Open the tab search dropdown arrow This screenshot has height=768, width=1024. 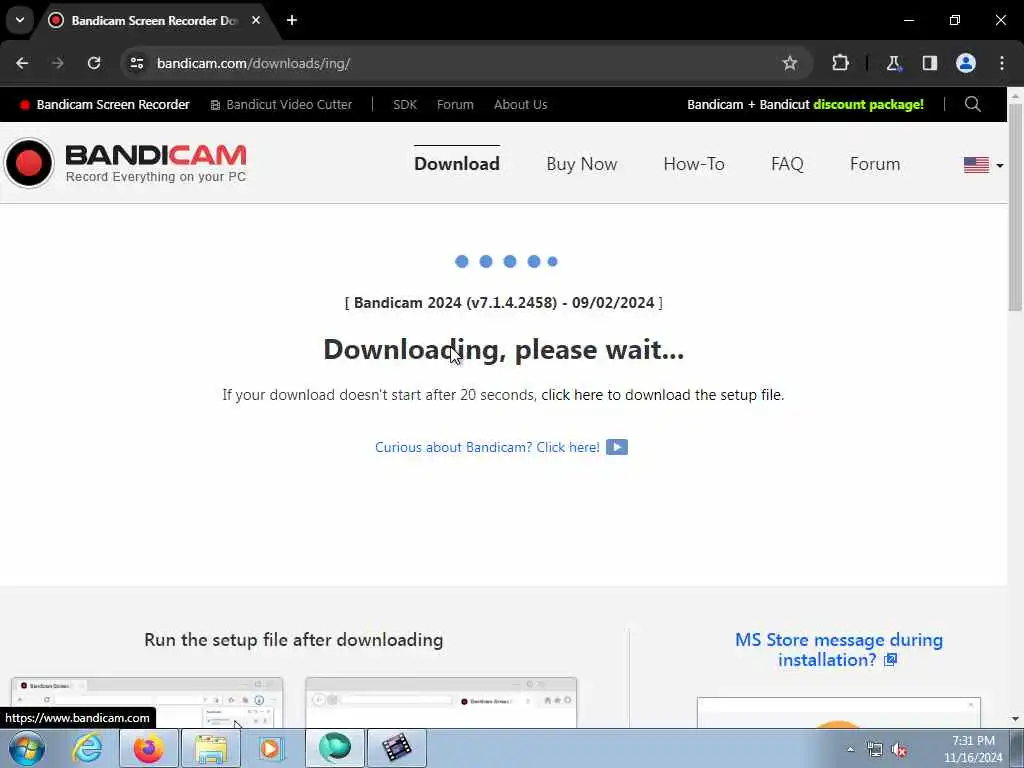tap(20, 20)
